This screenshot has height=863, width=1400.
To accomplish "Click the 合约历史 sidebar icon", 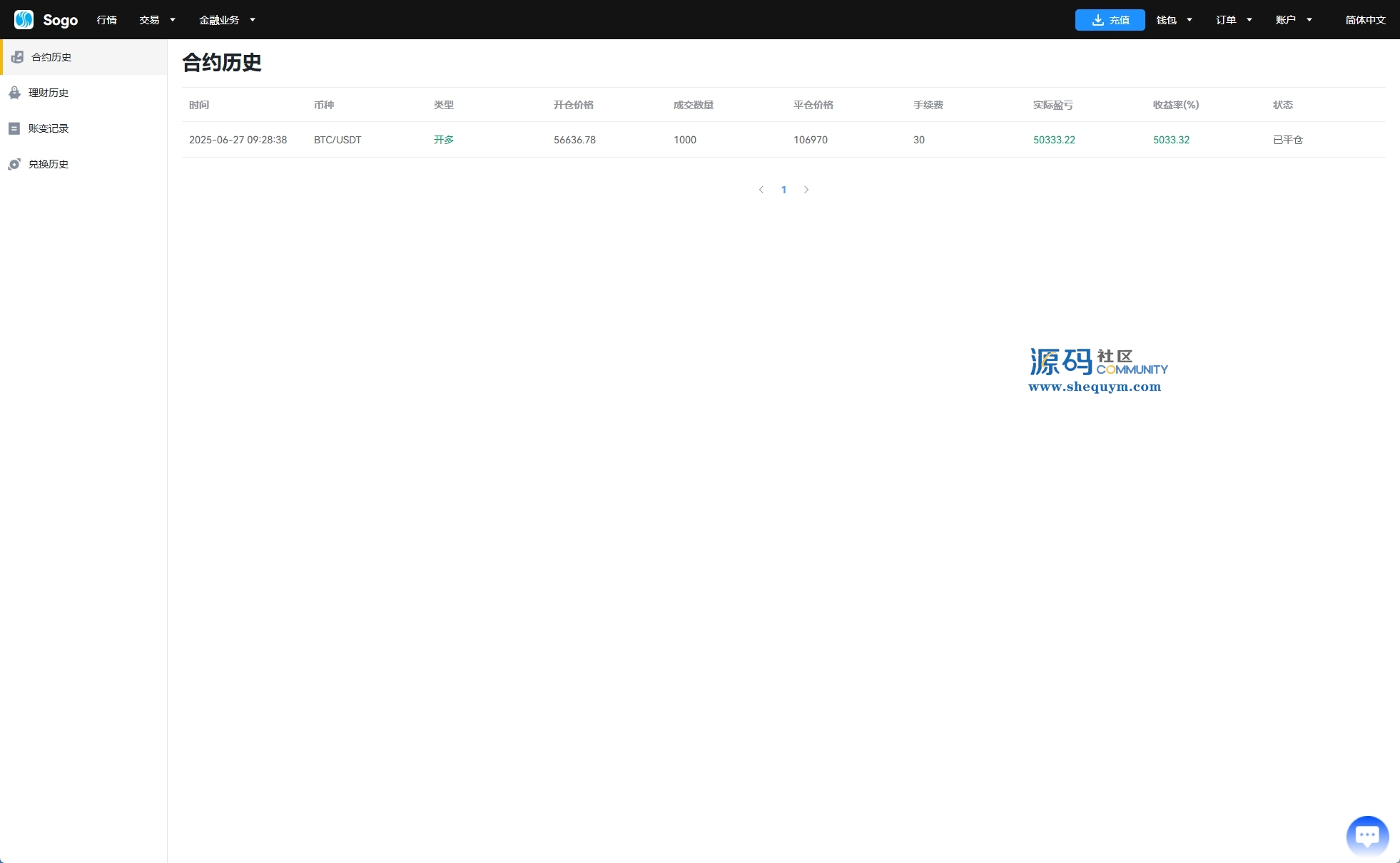I will pyautogui.click(x=18, y=57).
